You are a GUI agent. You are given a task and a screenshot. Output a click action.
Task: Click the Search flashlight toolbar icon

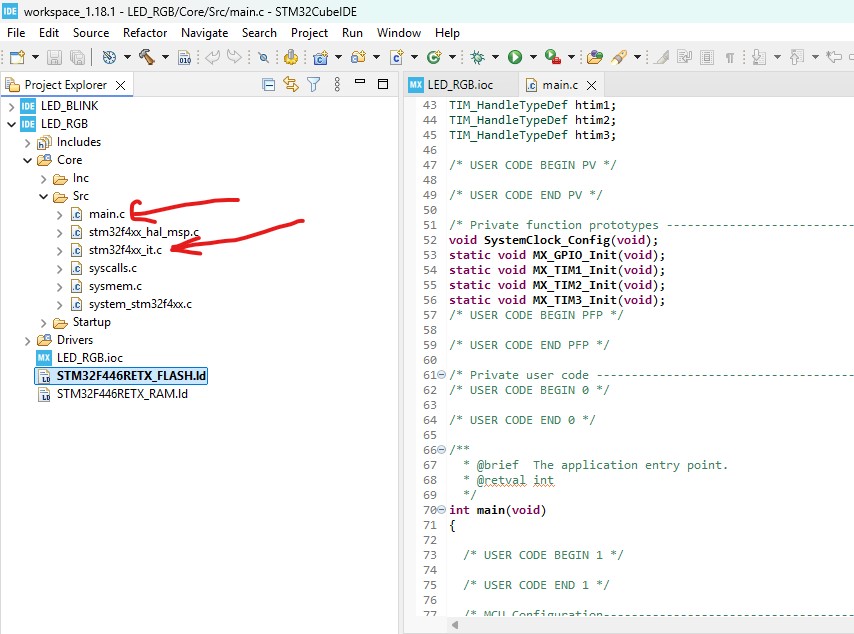pyautogui.click(x=619, y=57)
